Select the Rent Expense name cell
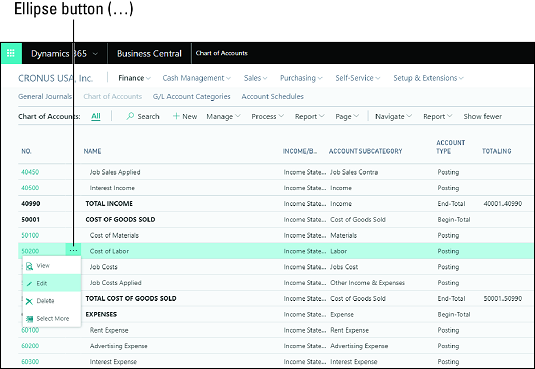This screenshot has height=369, width=535. point(109,330)
